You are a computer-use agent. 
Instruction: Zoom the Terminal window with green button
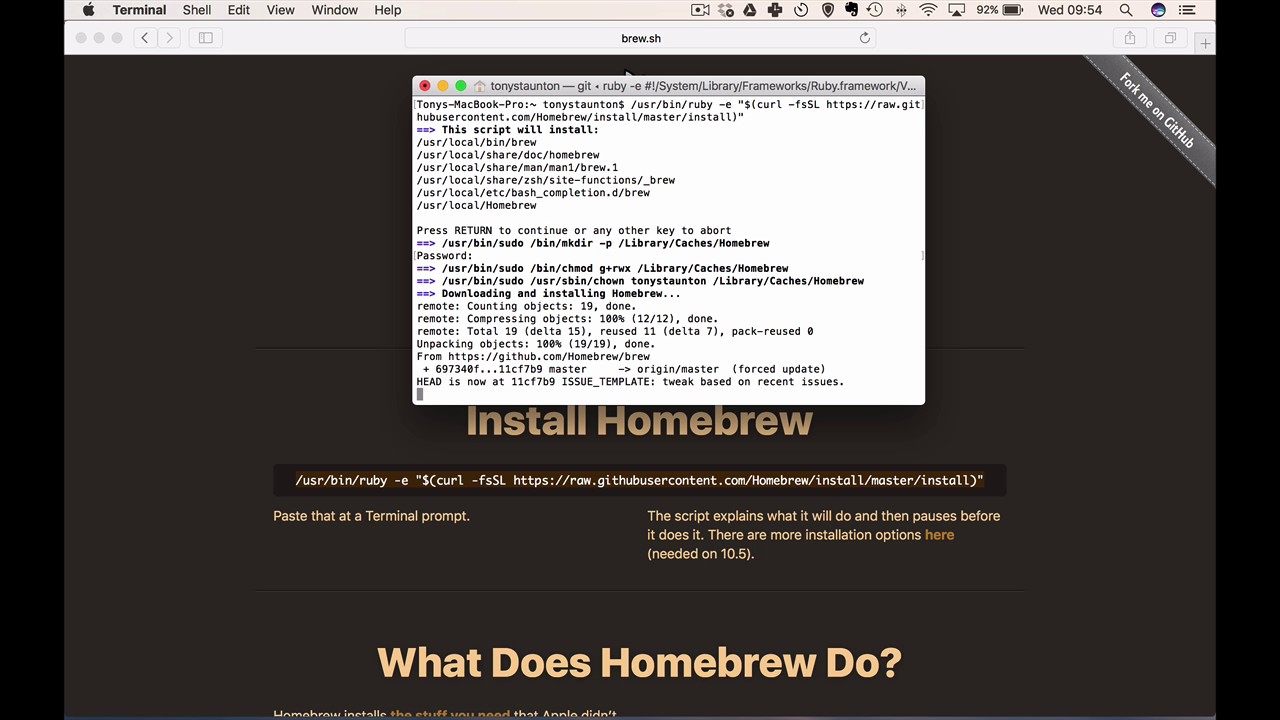coord(461,86)
